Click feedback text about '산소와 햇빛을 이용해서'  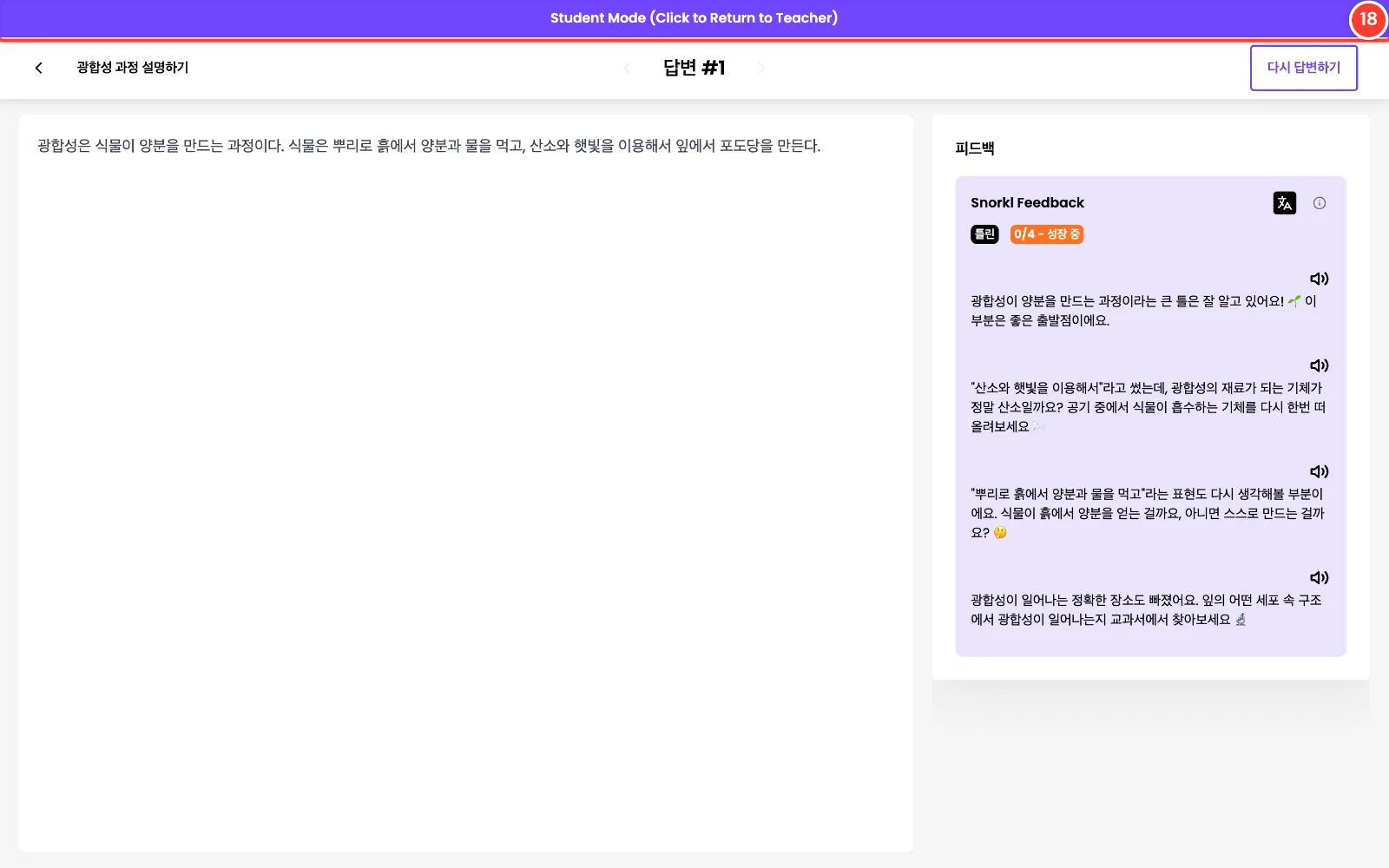point(1148,407)
